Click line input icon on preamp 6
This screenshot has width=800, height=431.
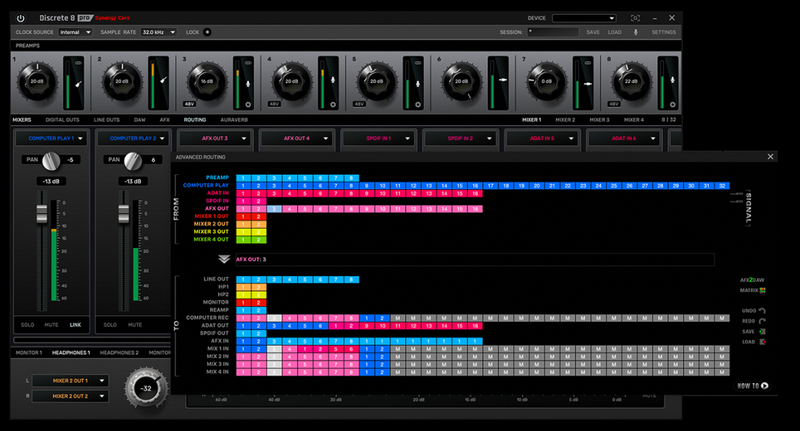[x=503, y=80]
